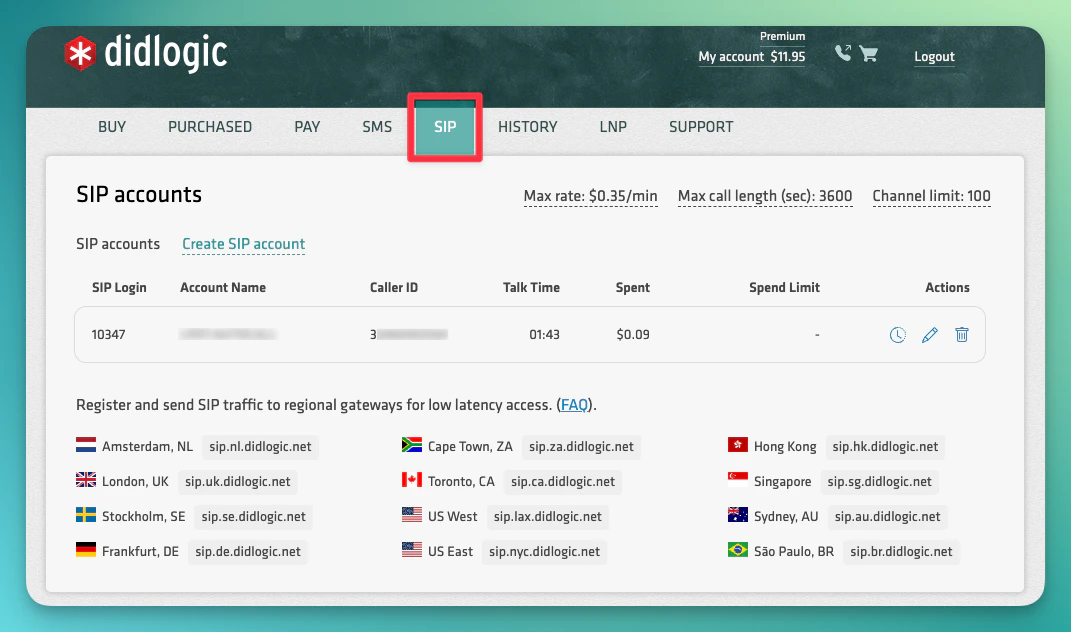Open the FAQ link
The width and height of the screenshot is (1071, 632).
[574, 405]
